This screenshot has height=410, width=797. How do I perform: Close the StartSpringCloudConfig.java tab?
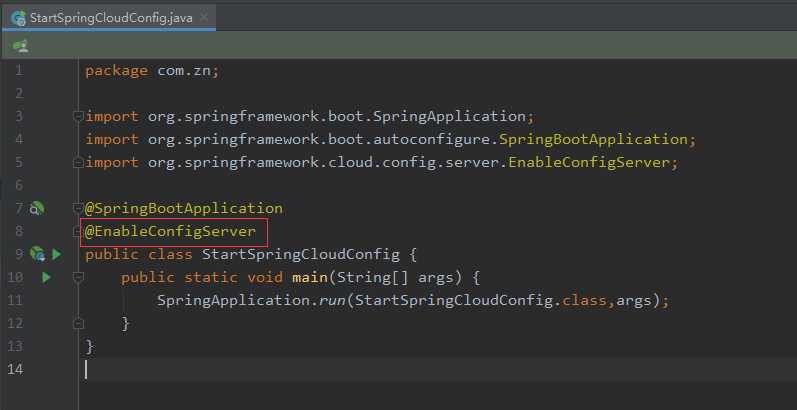(203, 19)
